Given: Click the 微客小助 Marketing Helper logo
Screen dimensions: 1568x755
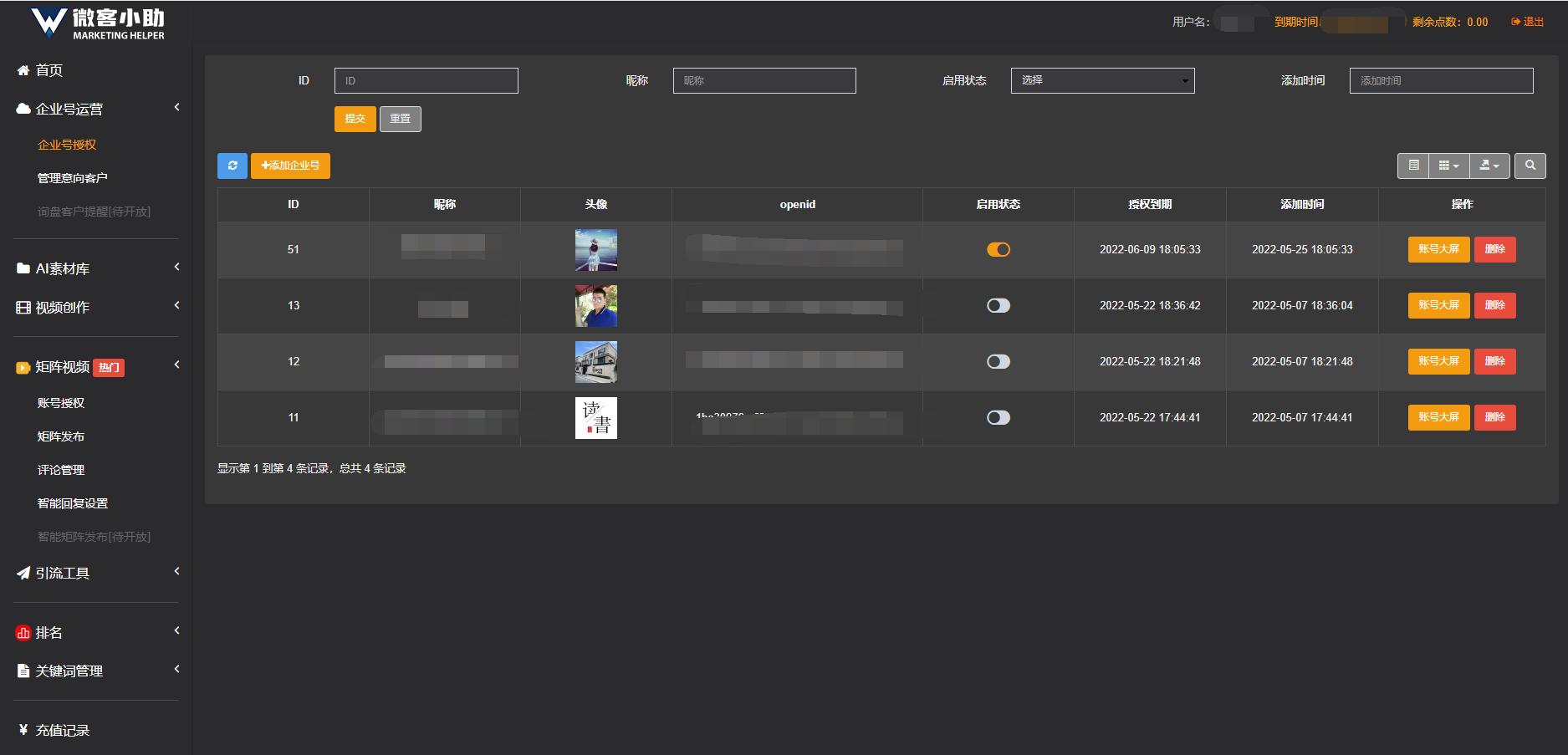Looking at the screenshot, I should click(97, 23).
